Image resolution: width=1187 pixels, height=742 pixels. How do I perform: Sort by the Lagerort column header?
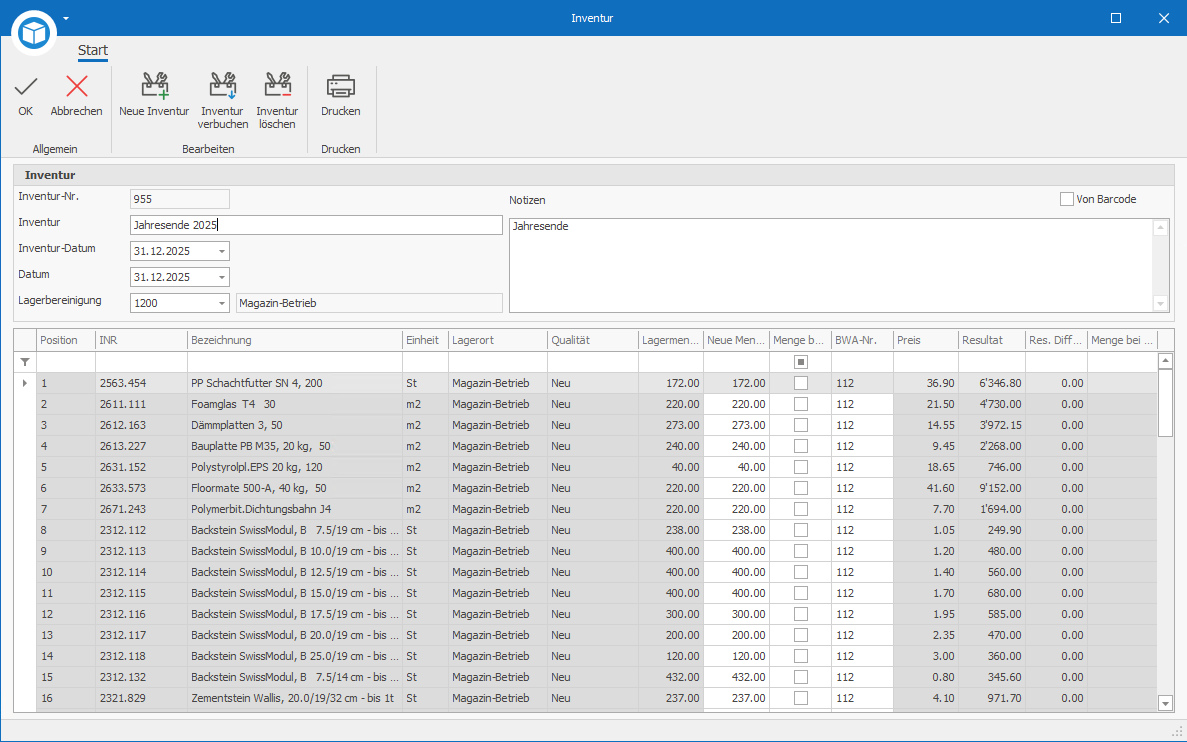pyautogui.click(x=498, y=341)
